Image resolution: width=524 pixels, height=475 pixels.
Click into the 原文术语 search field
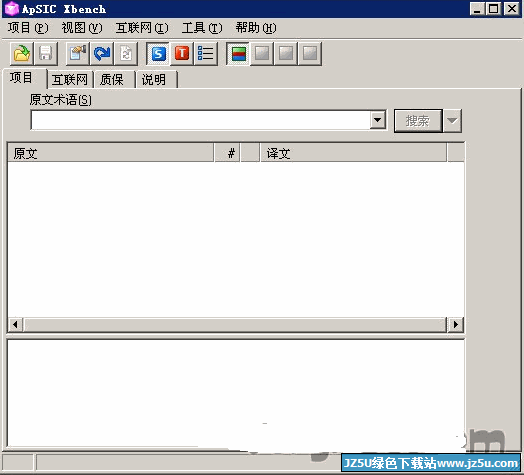point(201,120)
